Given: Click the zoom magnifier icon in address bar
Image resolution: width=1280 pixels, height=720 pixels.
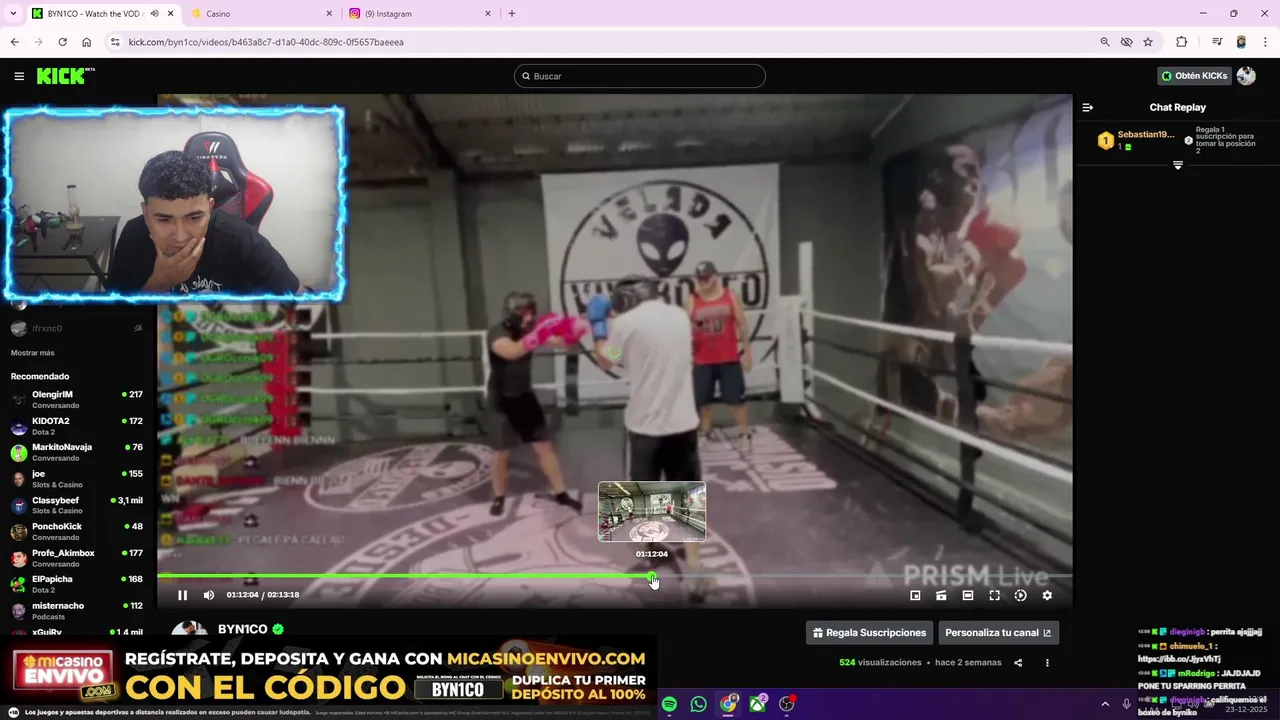Looking at the screenshot, I should (x=1105, y=42).
